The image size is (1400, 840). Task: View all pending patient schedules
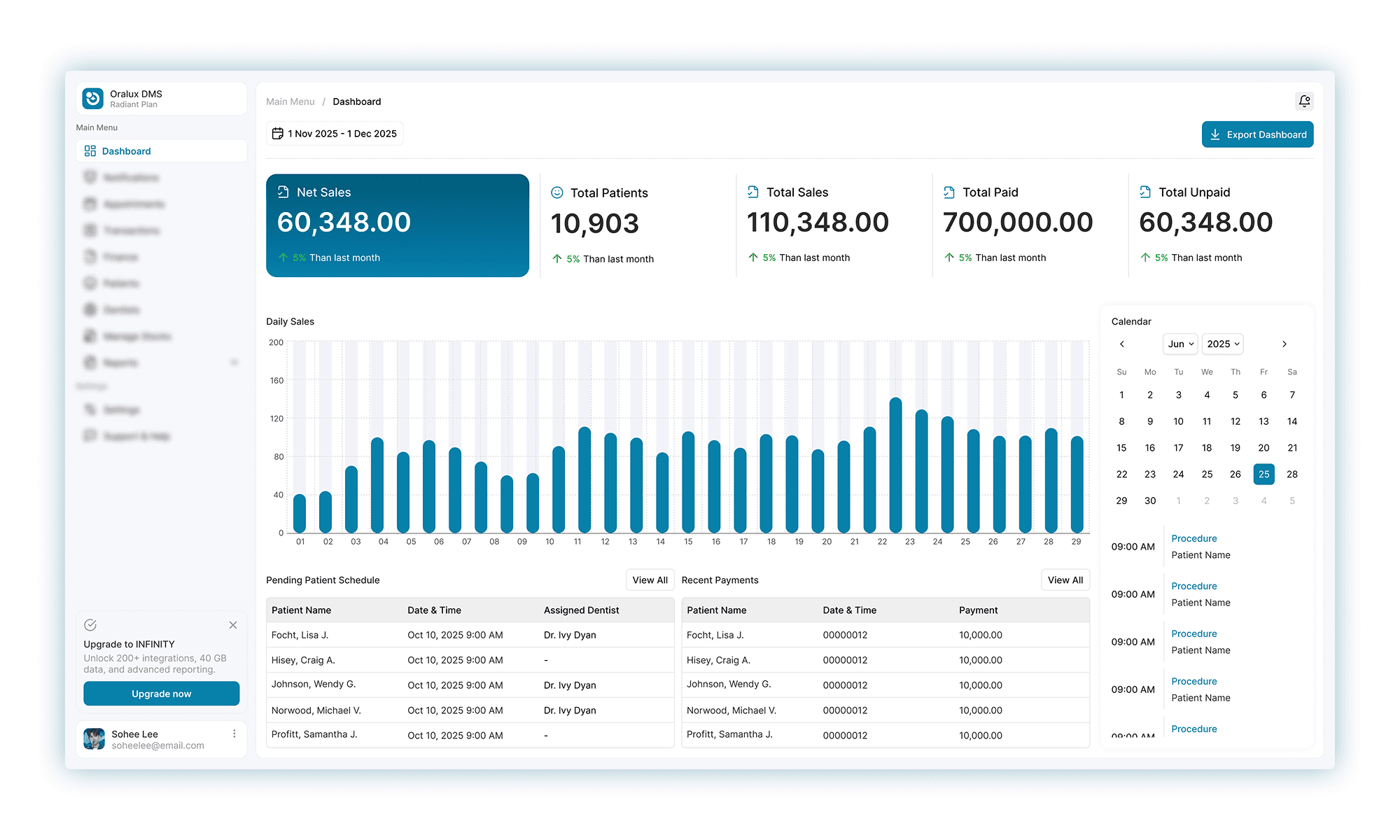650,580
